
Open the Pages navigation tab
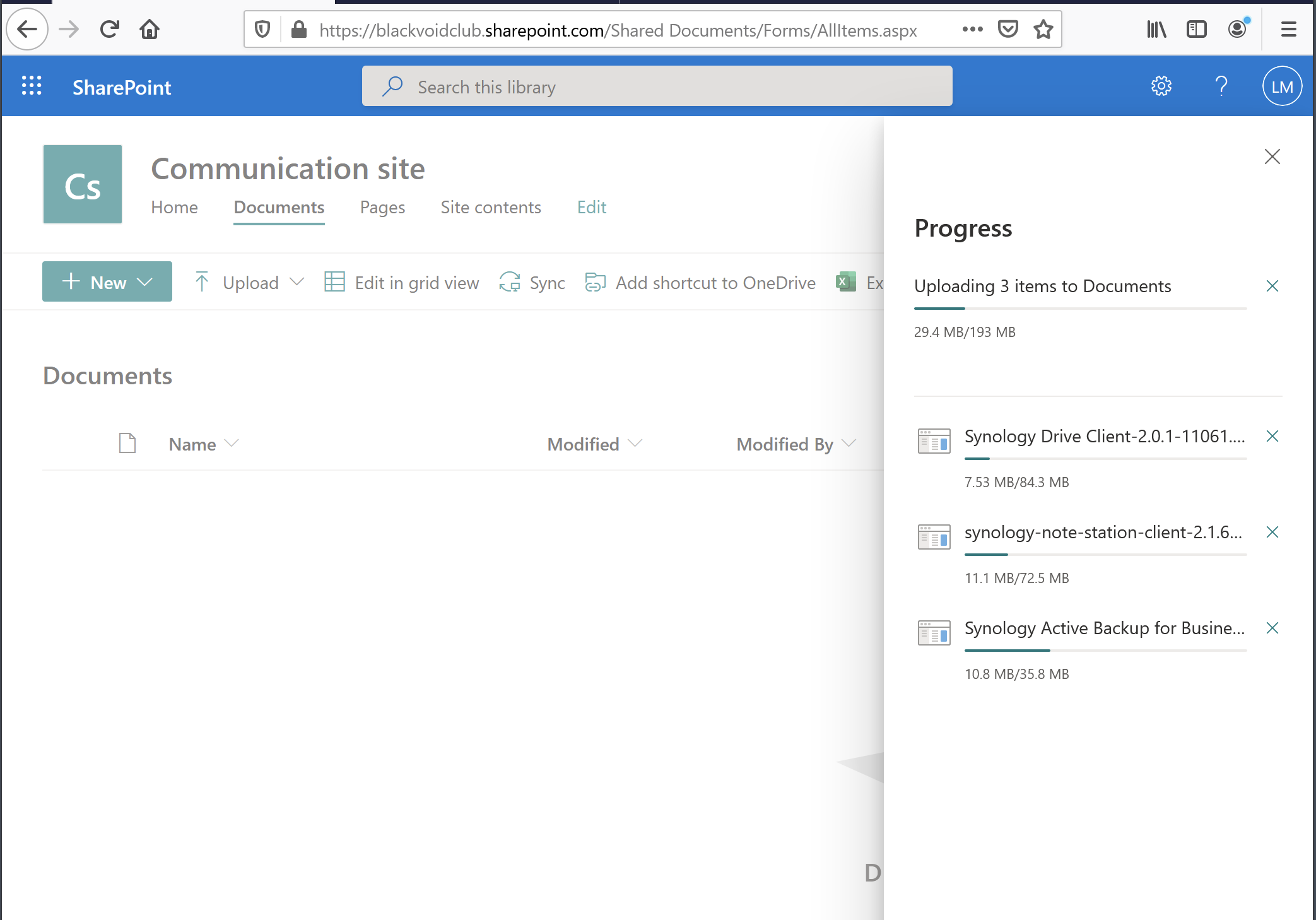[x=382, y=207]
